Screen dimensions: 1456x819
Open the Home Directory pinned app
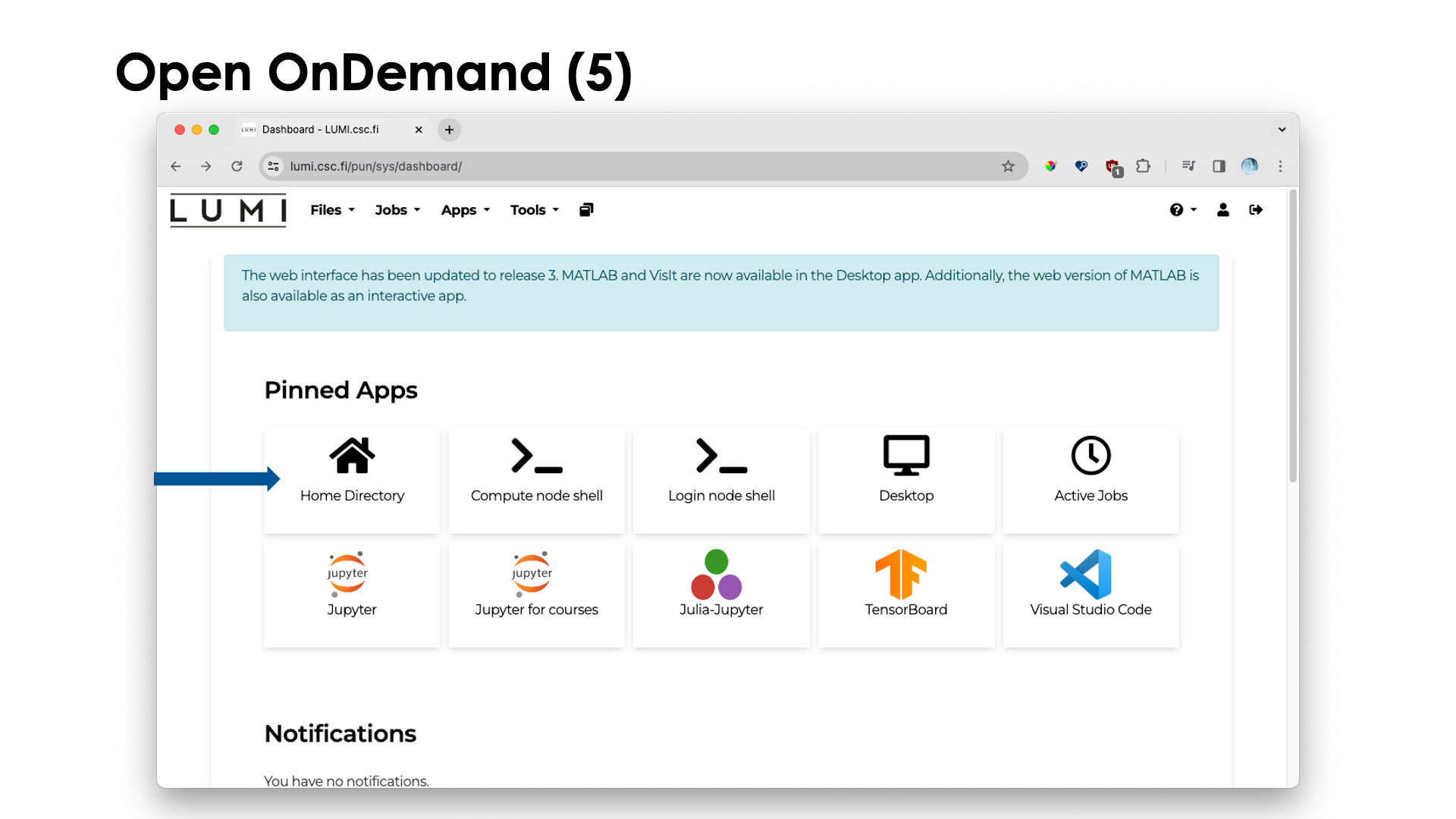pos(352,480)
